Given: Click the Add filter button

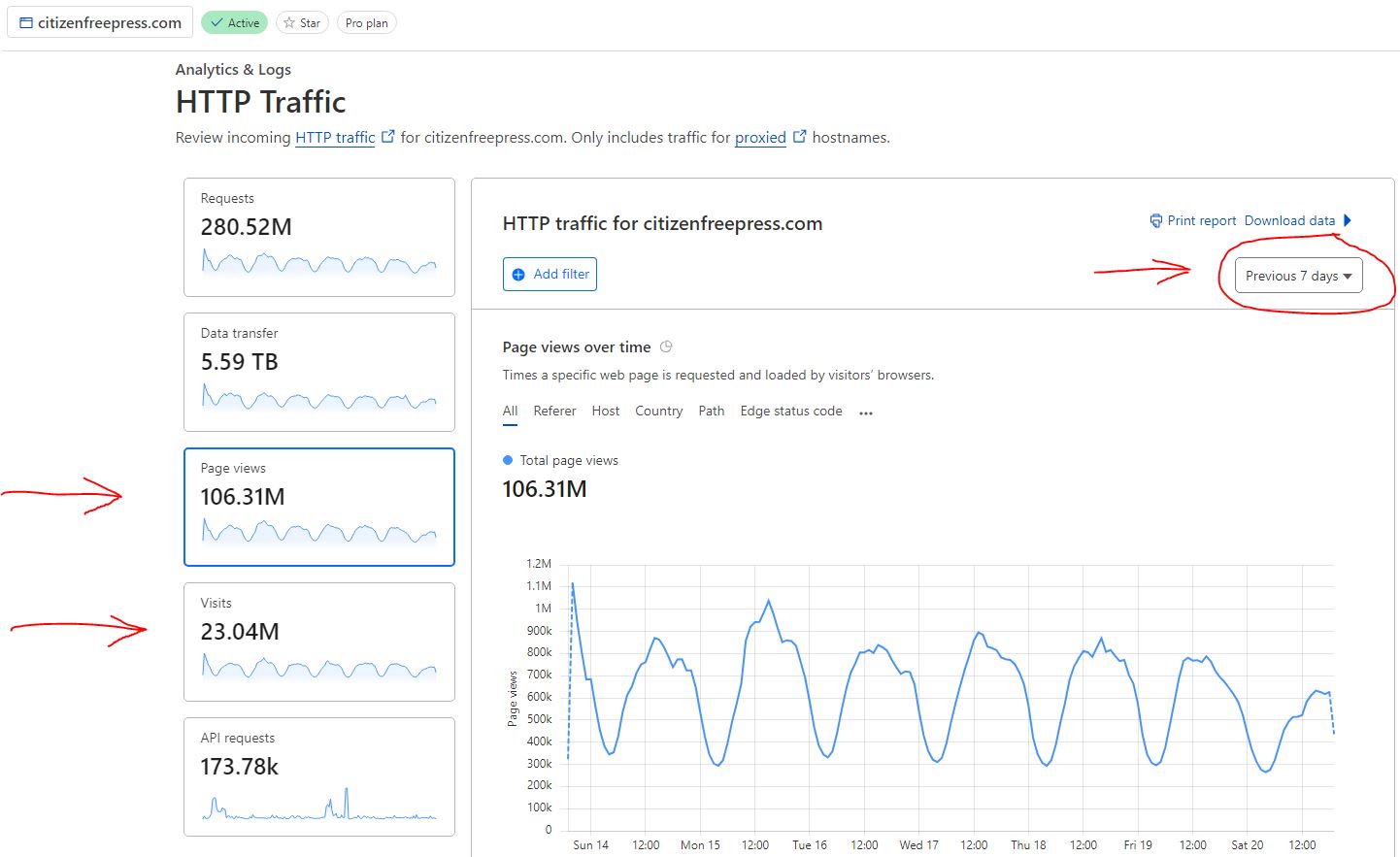Looking at the screenshot, I should (x=550, y=275).
